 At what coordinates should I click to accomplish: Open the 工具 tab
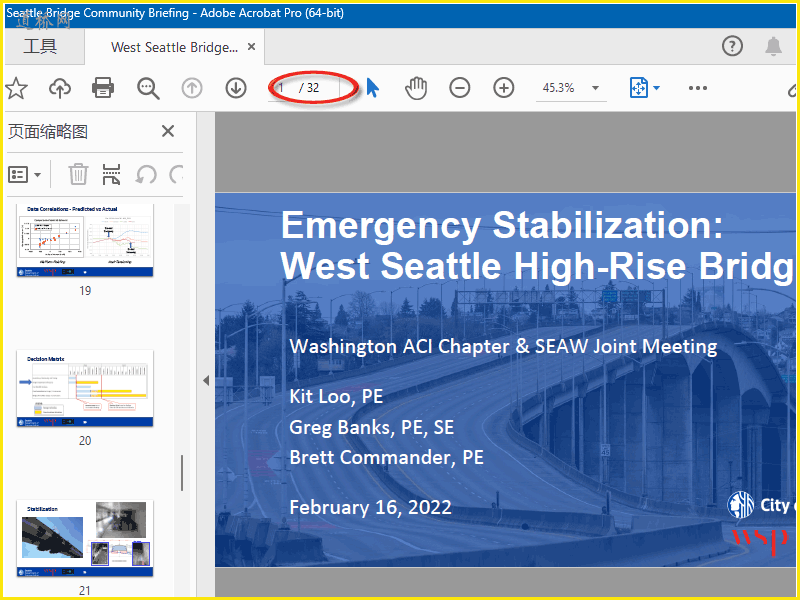(41, 46)
